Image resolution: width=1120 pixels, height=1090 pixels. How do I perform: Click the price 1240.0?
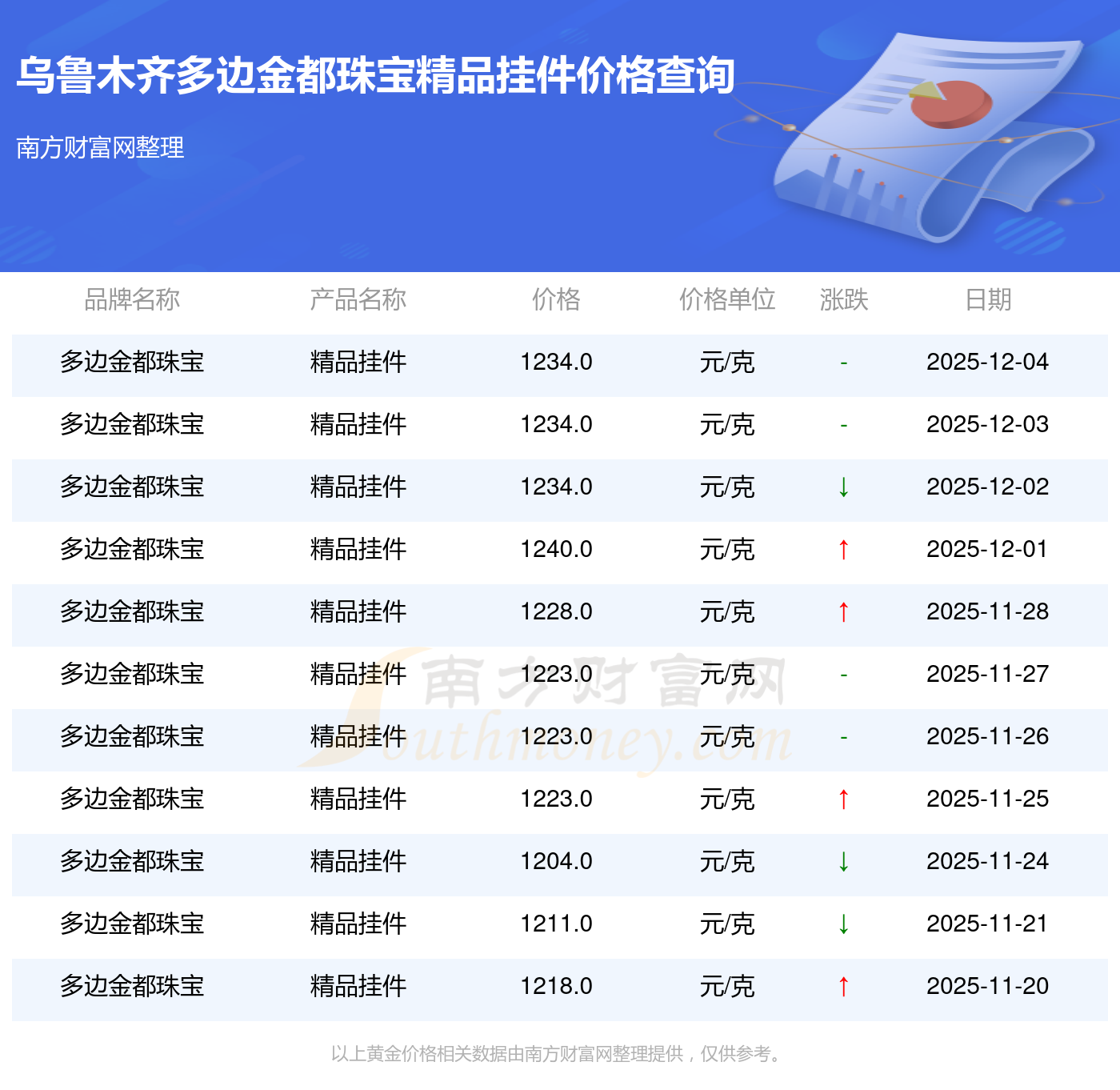pyautogui.click(x=556, y=549)
